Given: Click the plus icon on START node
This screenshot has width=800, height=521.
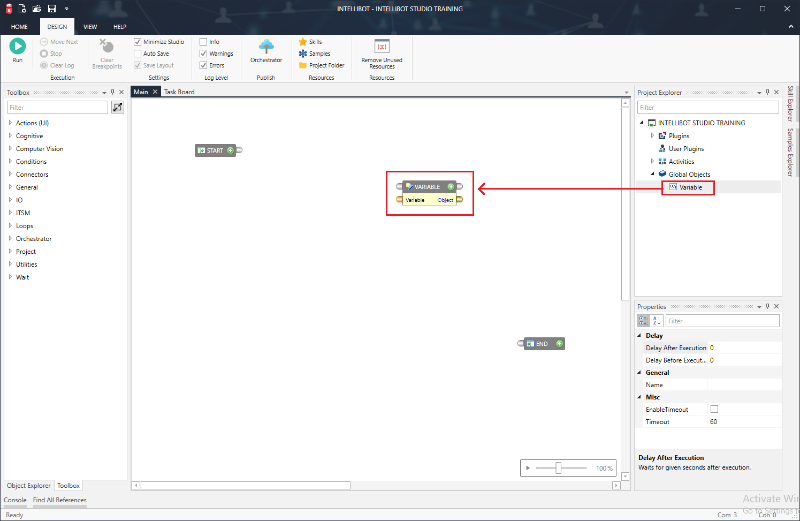Looking at the screenshot, I should tap(230, 150).
